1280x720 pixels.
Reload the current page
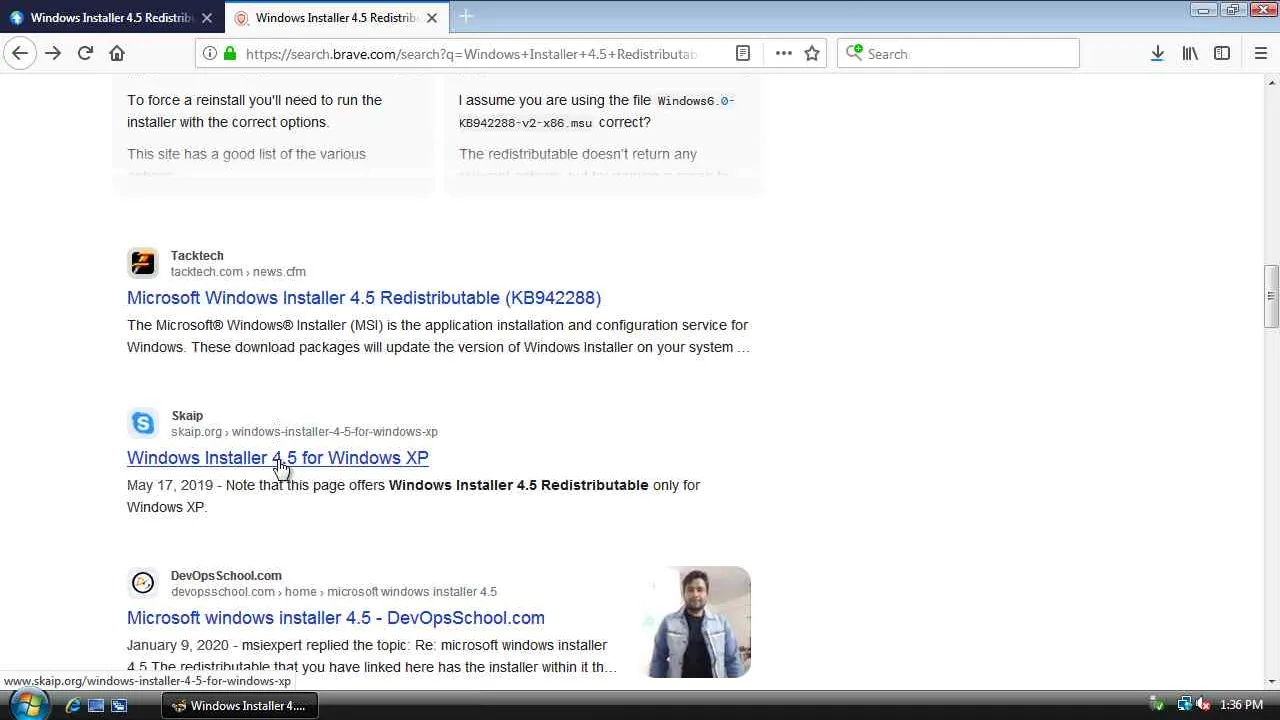[x=85, y=53]
